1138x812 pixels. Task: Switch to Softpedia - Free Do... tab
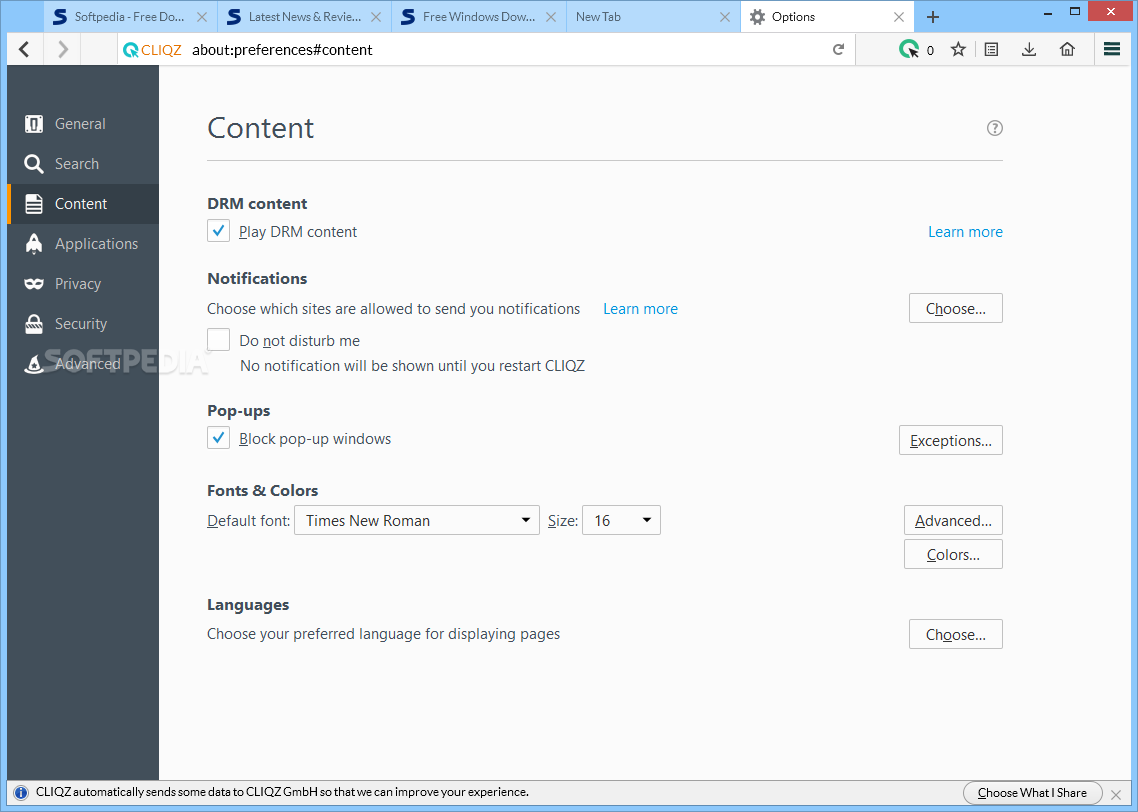[x=131, y=17]
